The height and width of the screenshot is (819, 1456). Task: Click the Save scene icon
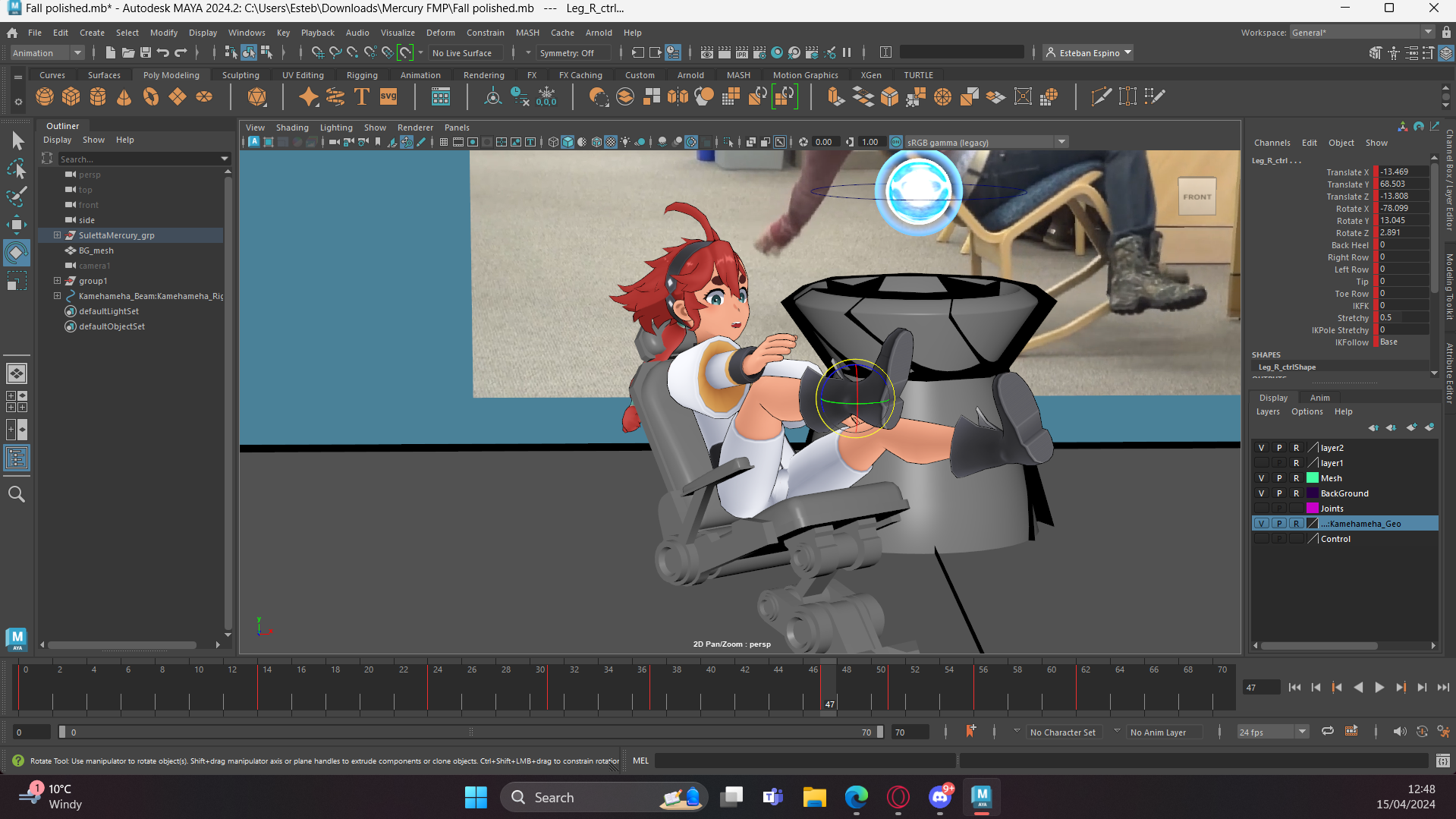pos(145,52)
